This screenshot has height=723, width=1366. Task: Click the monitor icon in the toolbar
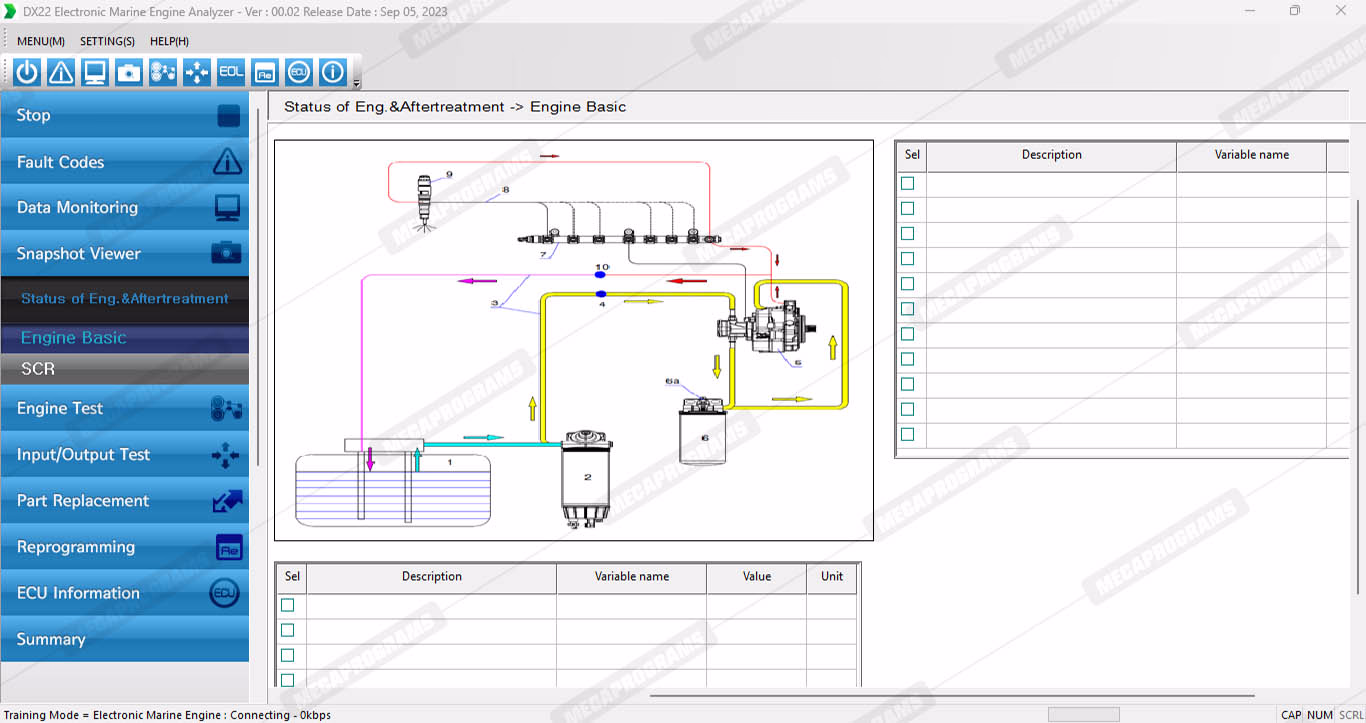pos(95,72)
